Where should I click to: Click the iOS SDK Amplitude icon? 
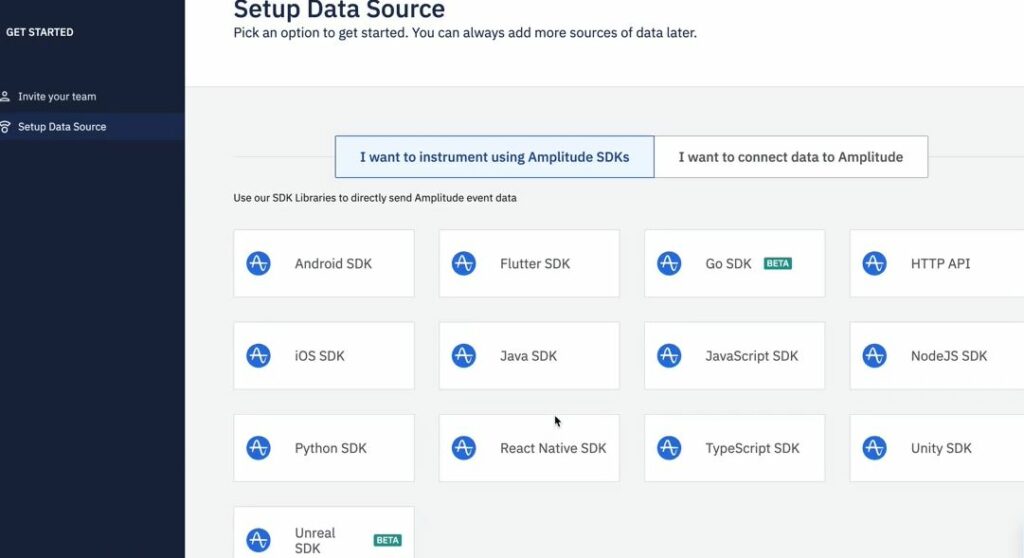258,355
